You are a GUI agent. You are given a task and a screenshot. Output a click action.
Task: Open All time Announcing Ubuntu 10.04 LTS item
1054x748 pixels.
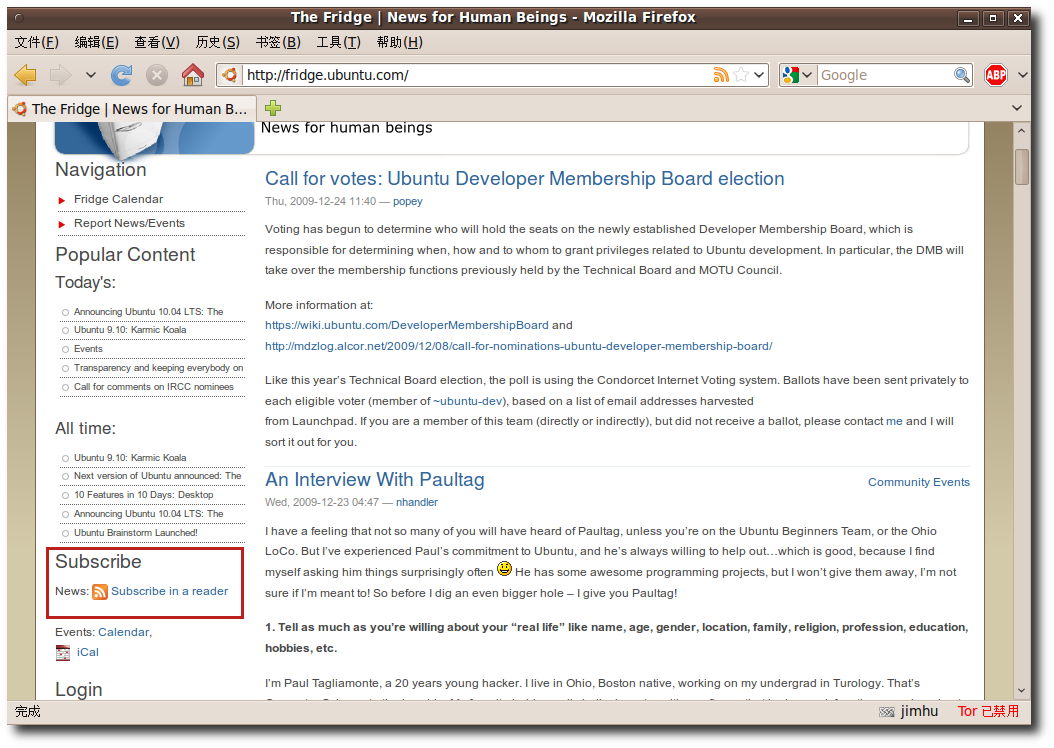[x=149, y=513]
